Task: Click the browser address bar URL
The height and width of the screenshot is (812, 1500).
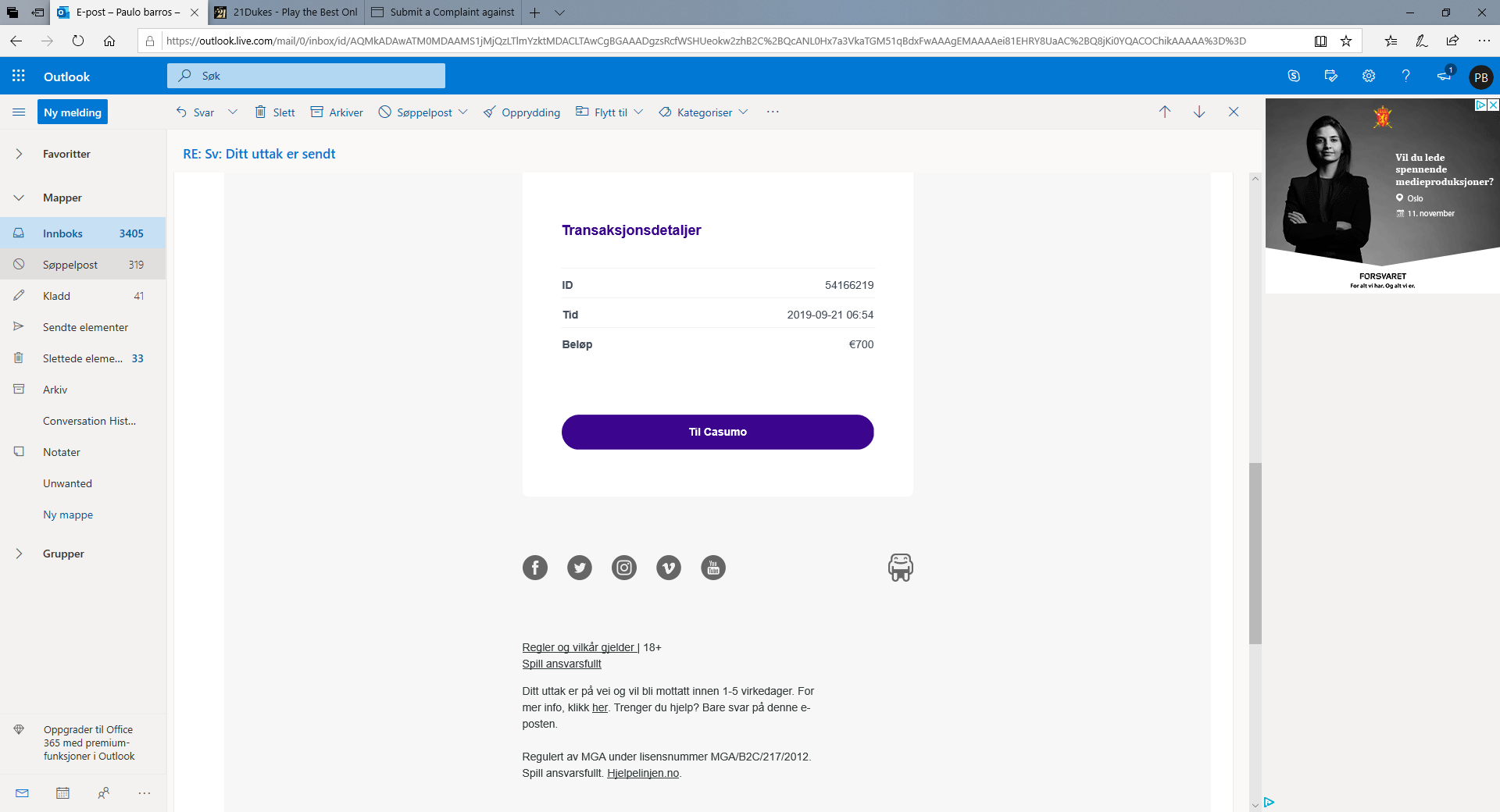Action: (x=705, y=41)
